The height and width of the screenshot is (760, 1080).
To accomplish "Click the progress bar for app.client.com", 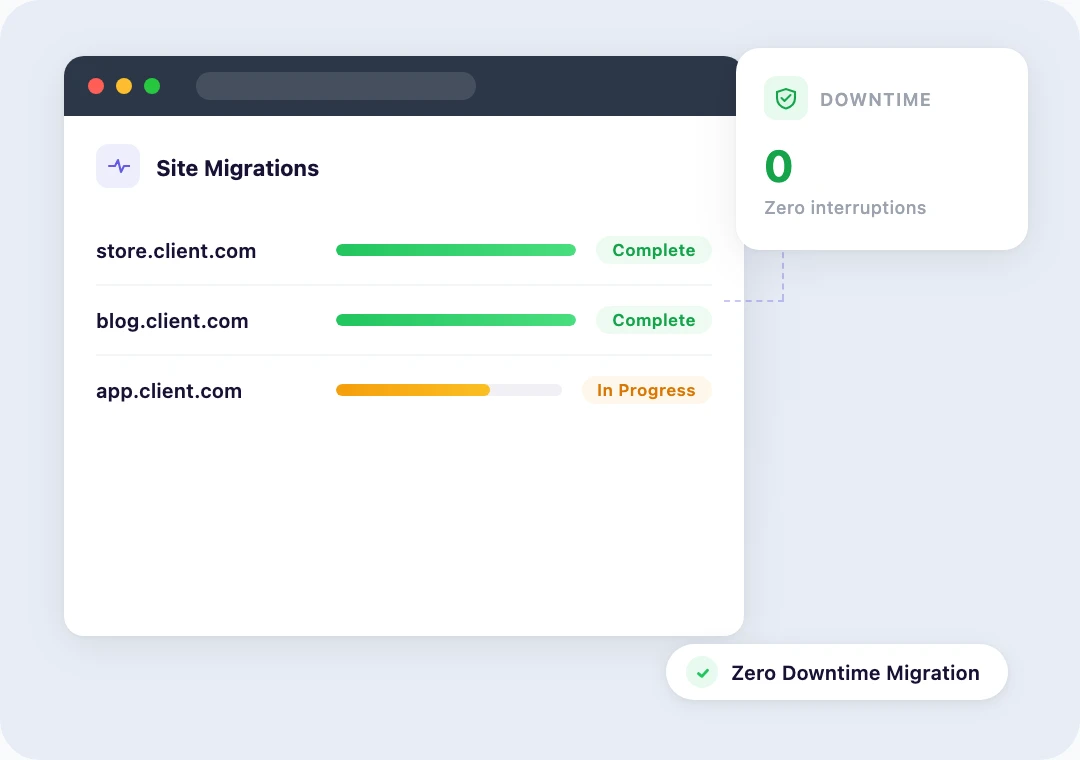I will click(x=448, y=390).
